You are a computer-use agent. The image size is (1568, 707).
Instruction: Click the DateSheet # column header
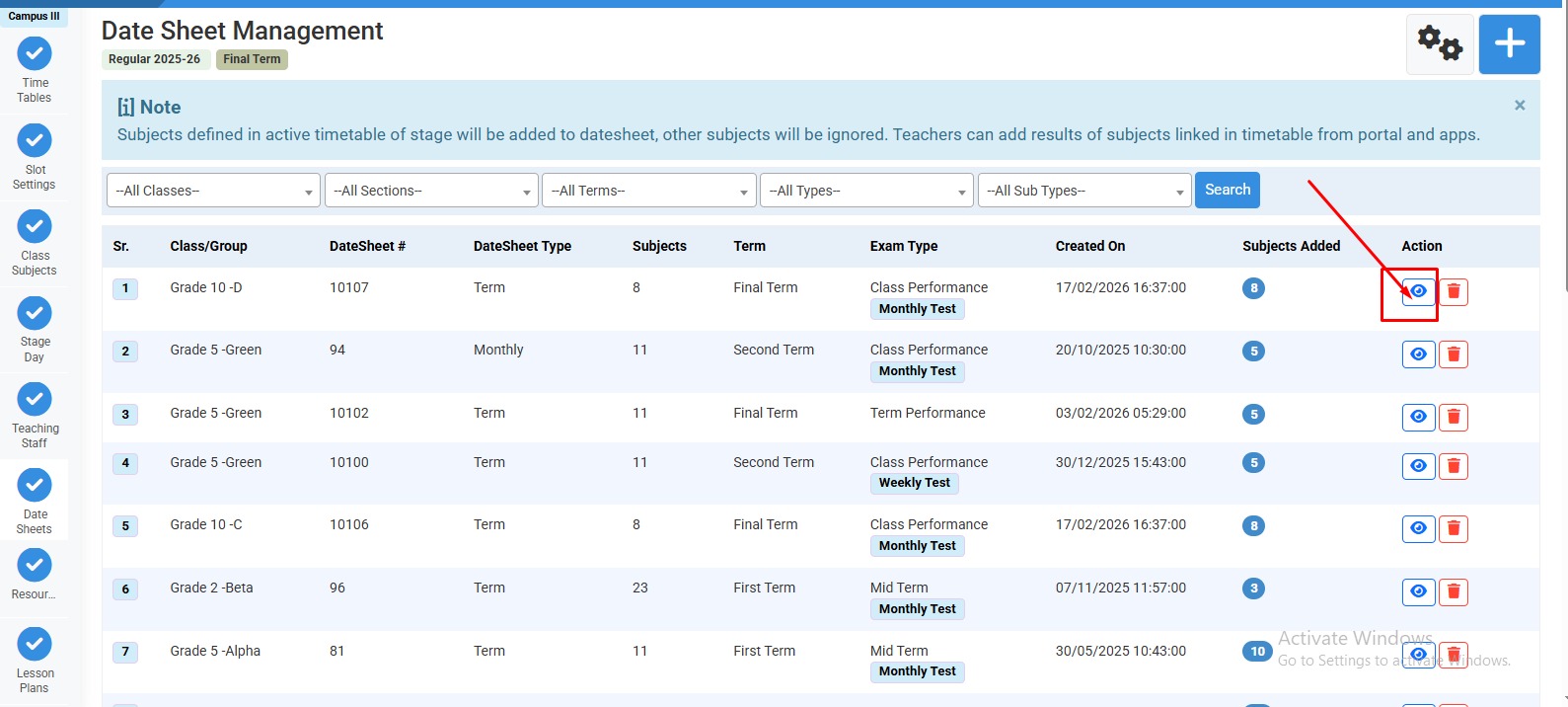367,246
